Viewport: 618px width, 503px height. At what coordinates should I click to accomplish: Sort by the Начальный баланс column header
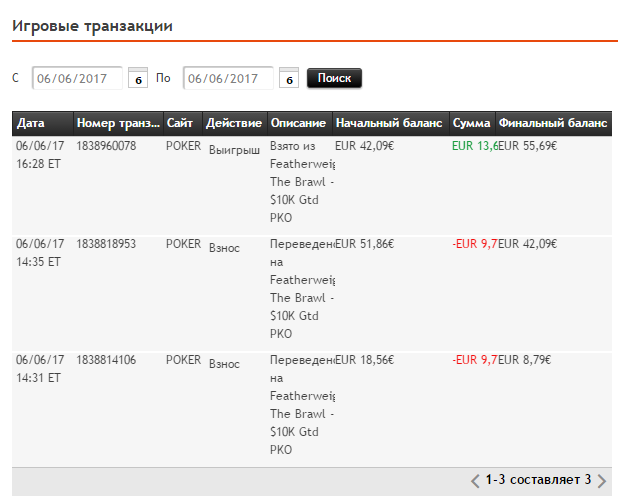(391, 123)
